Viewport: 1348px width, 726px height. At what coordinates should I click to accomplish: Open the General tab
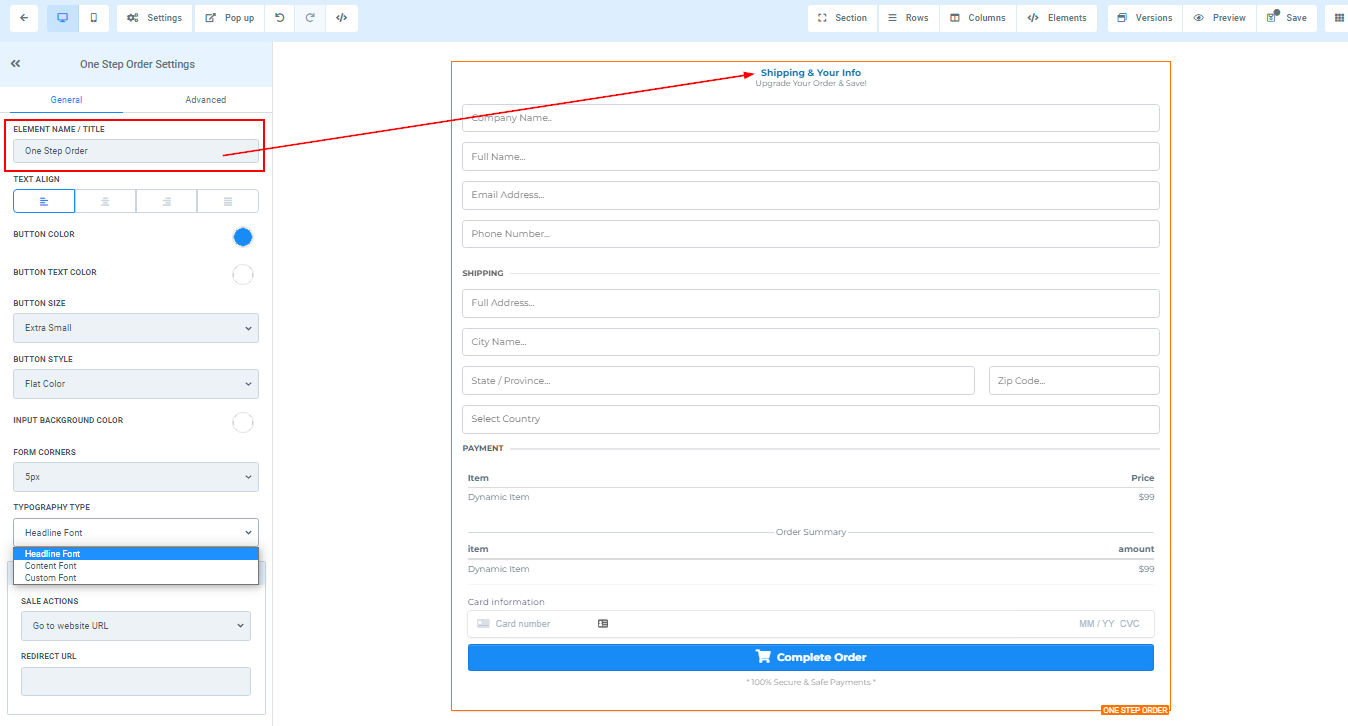(x=66, y=100)
